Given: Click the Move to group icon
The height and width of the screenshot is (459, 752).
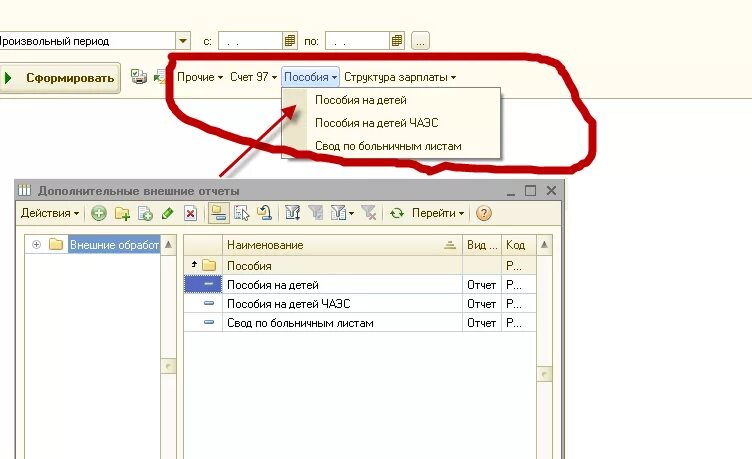Looking at the screenshot, I should [265, 213].
